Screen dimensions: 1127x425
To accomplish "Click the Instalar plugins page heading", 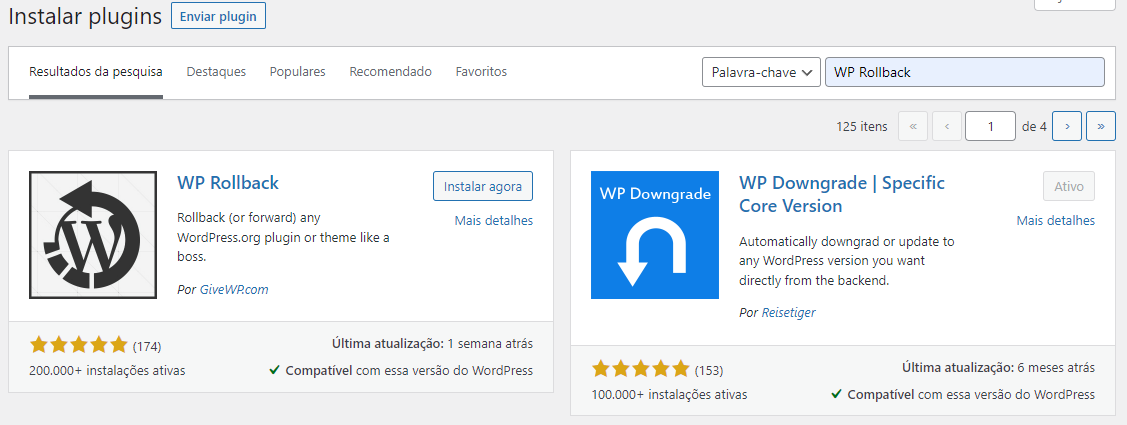I will coord(85,17).
